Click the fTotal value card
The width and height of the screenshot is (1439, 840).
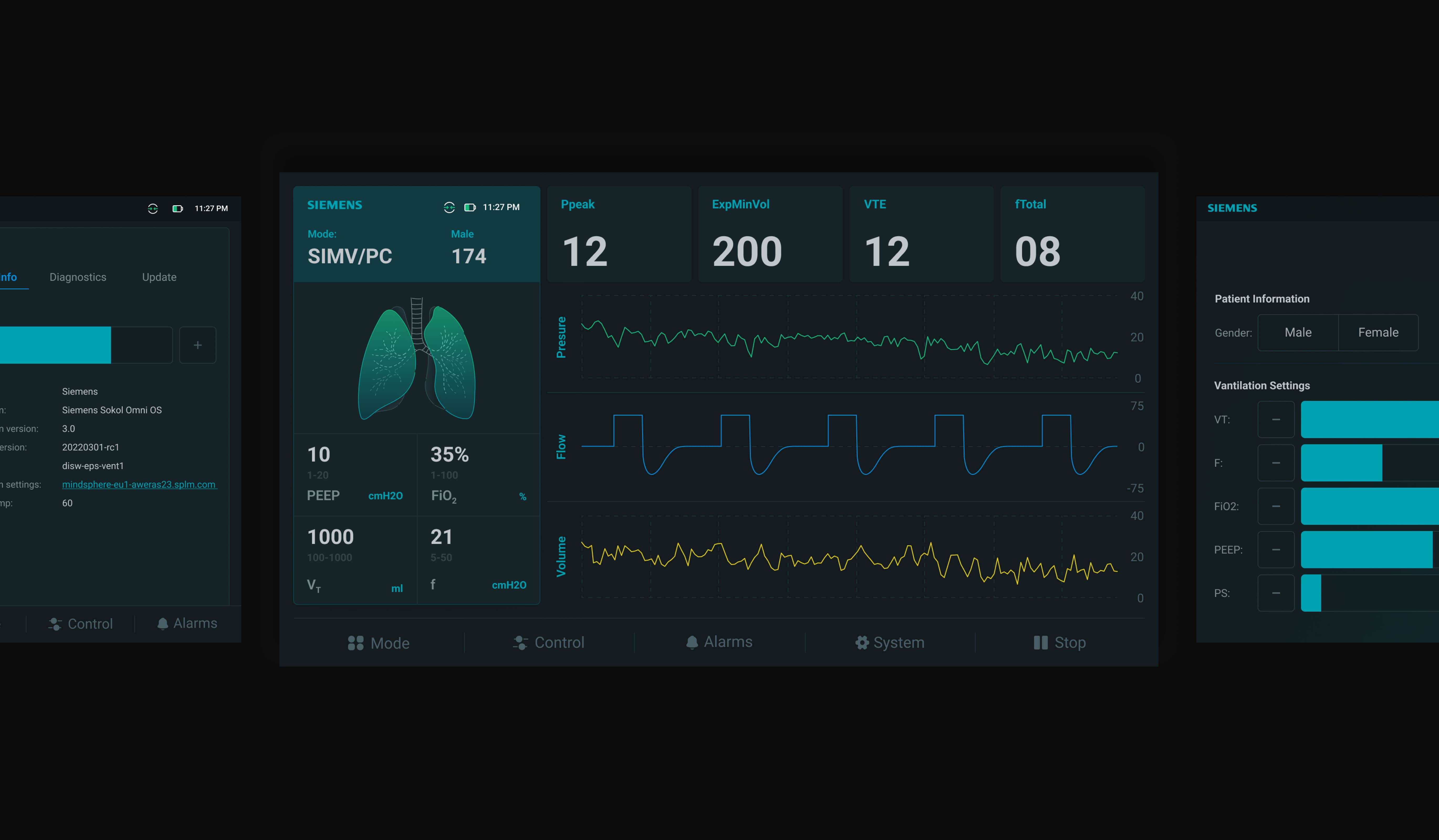1072,234
